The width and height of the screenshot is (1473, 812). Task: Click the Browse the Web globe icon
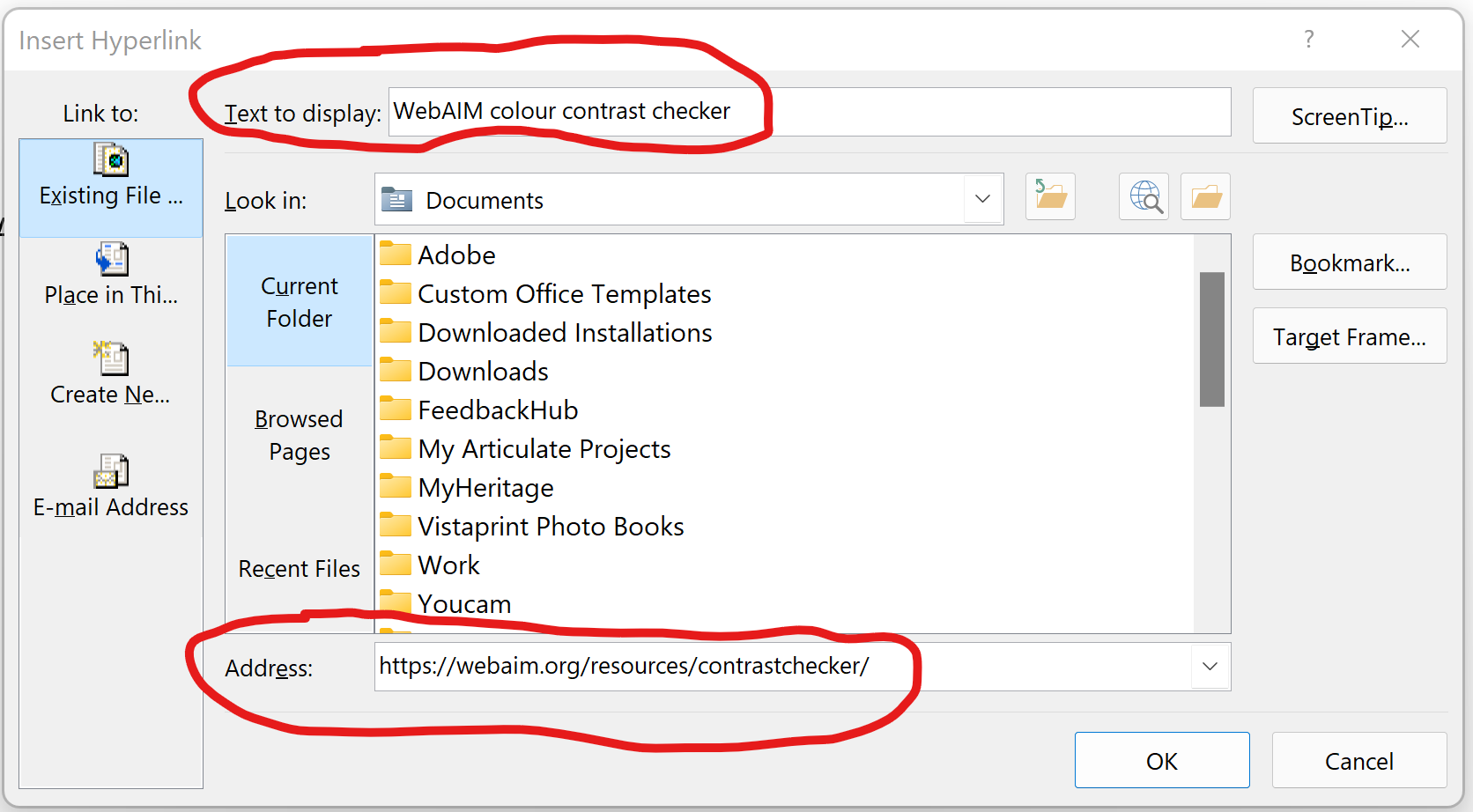pyautogui.click(x=1144, y=196)
